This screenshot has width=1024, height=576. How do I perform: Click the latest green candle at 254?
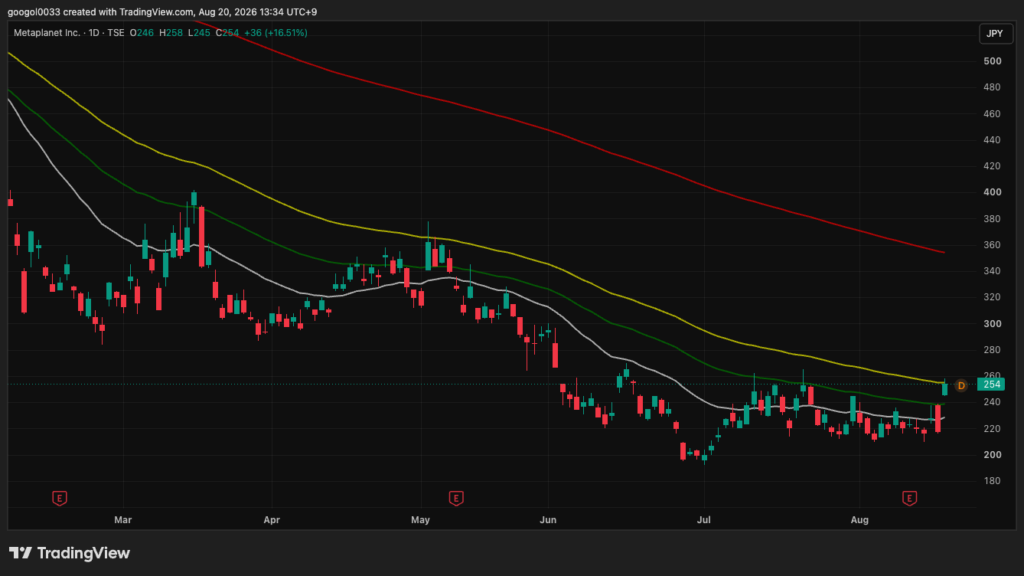pyautogui.click(x=944, y=388)
